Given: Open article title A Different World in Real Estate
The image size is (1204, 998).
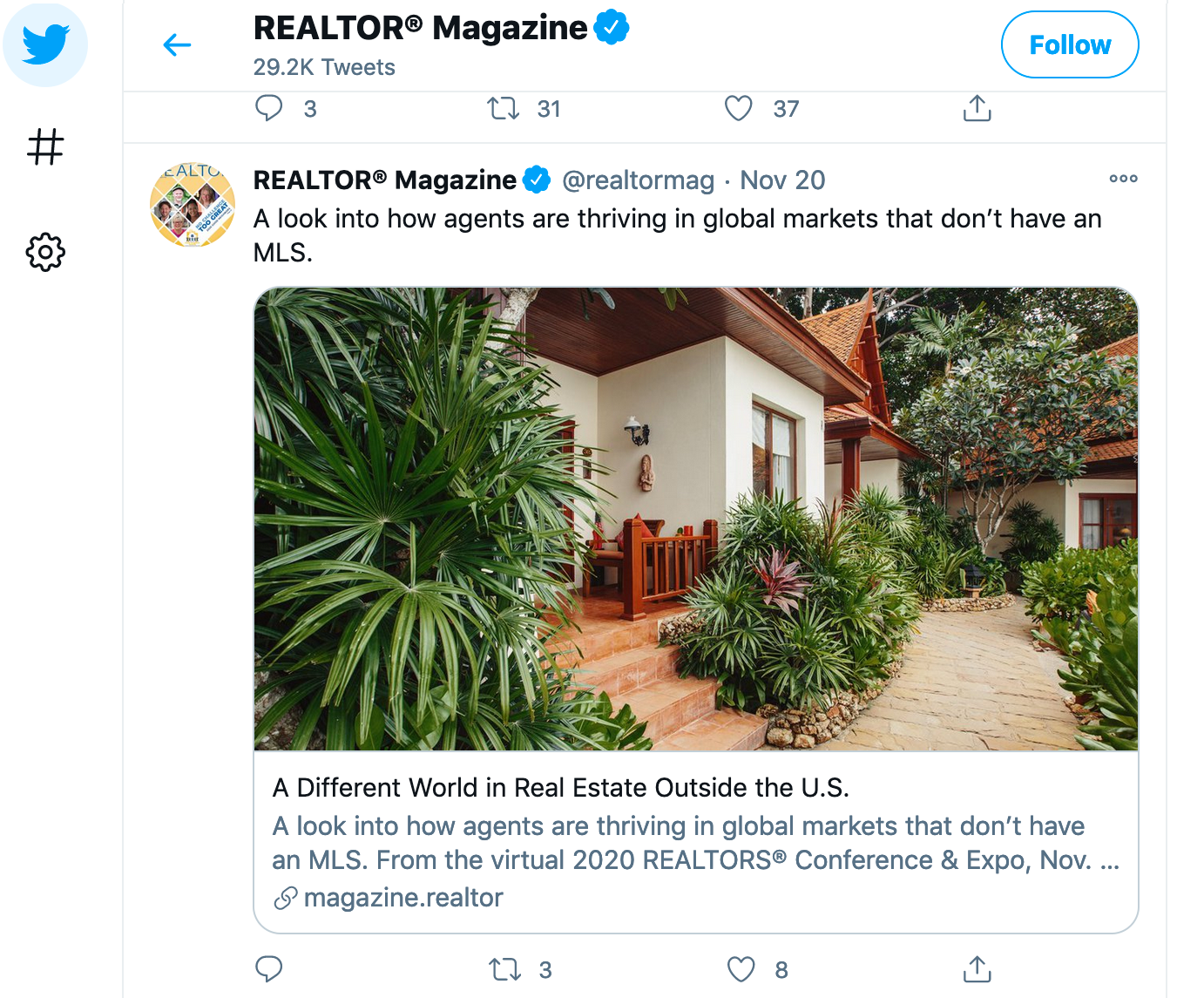Looking at the screenshot, I should (560, 788).
